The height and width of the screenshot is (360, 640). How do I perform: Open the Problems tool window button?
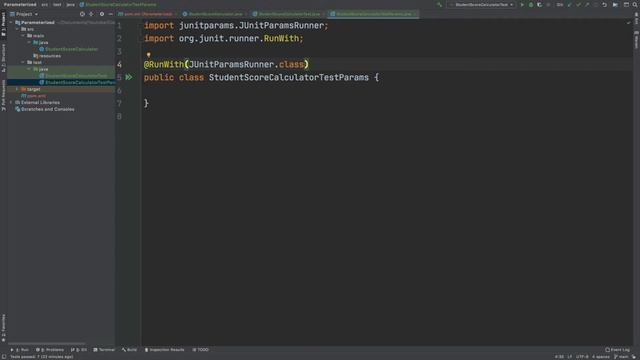(x=50, y=350)
